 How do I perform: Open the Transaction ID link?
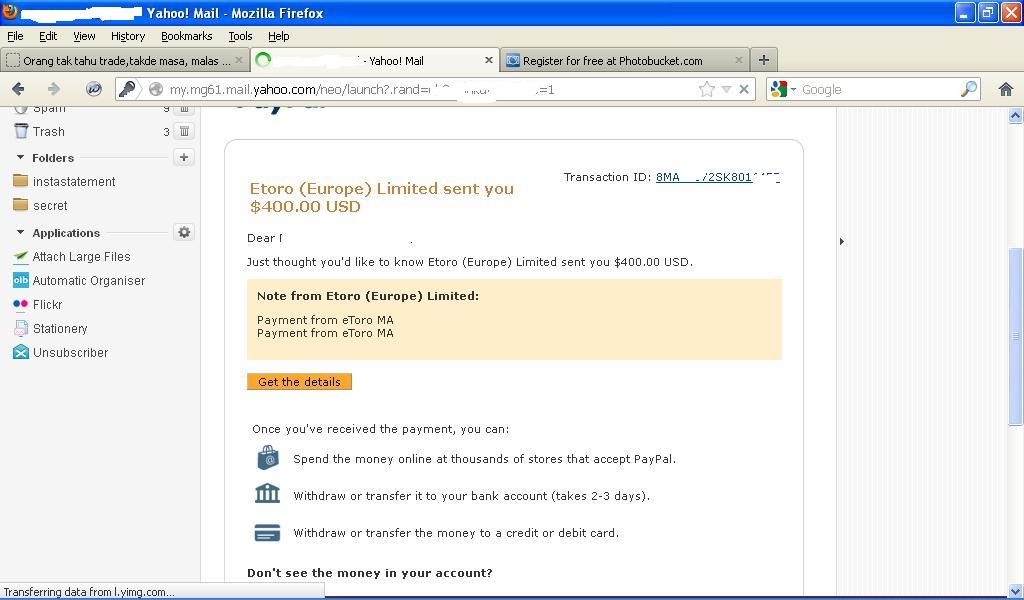coord(718,177)
